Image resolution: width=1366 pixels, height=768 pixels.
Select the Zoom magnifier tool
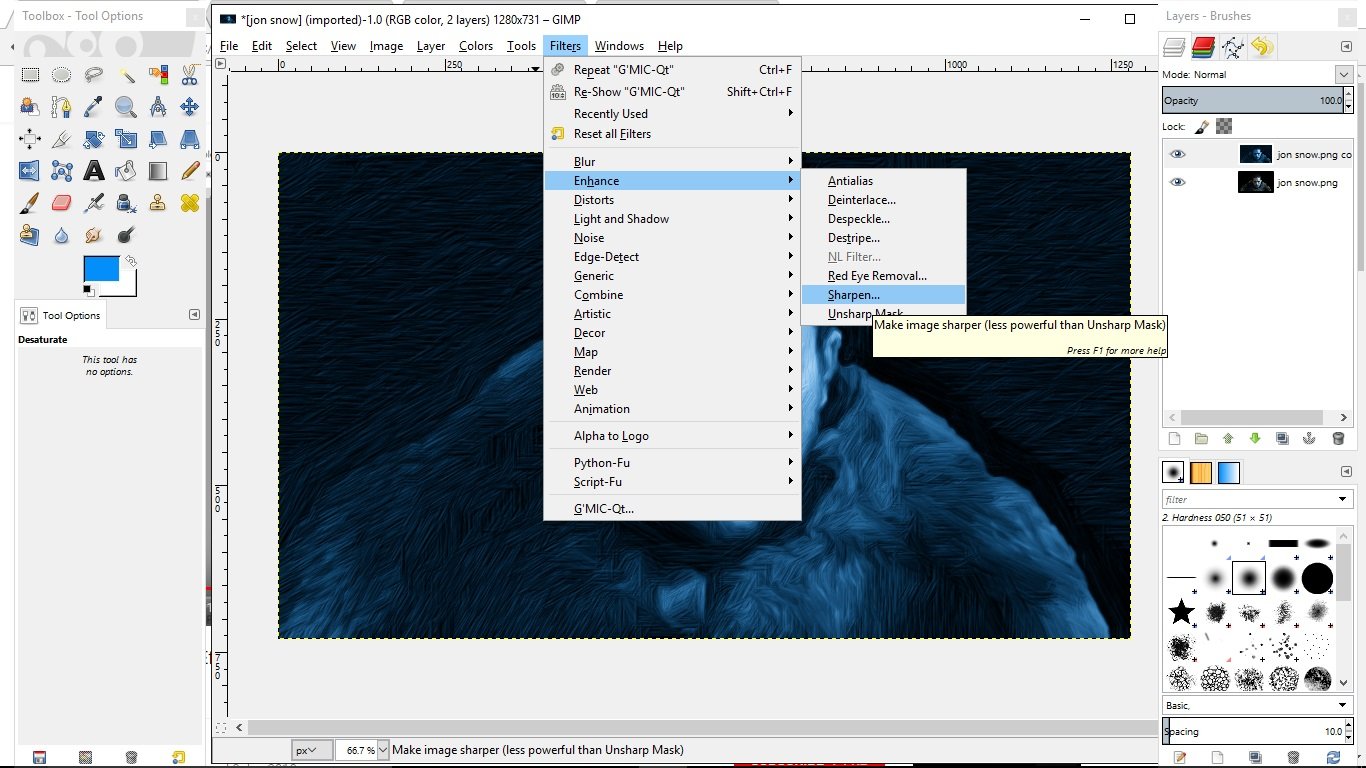click(126, 107)
